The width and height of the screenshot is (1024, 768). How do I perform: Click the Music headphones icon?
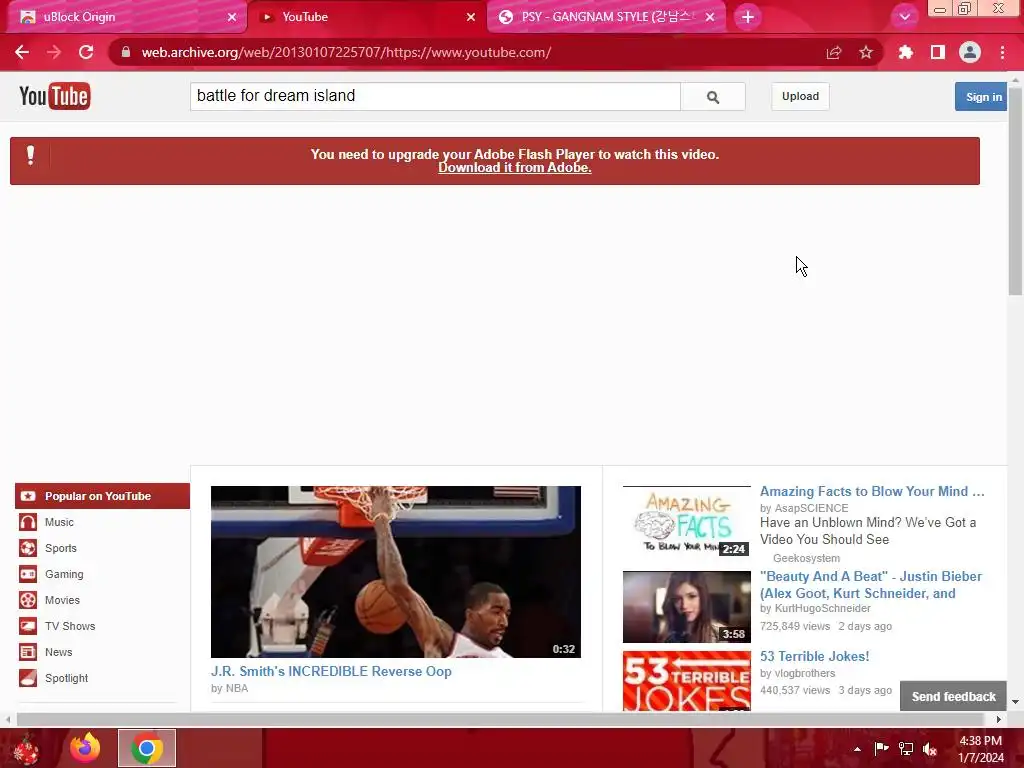coord(27,522)
